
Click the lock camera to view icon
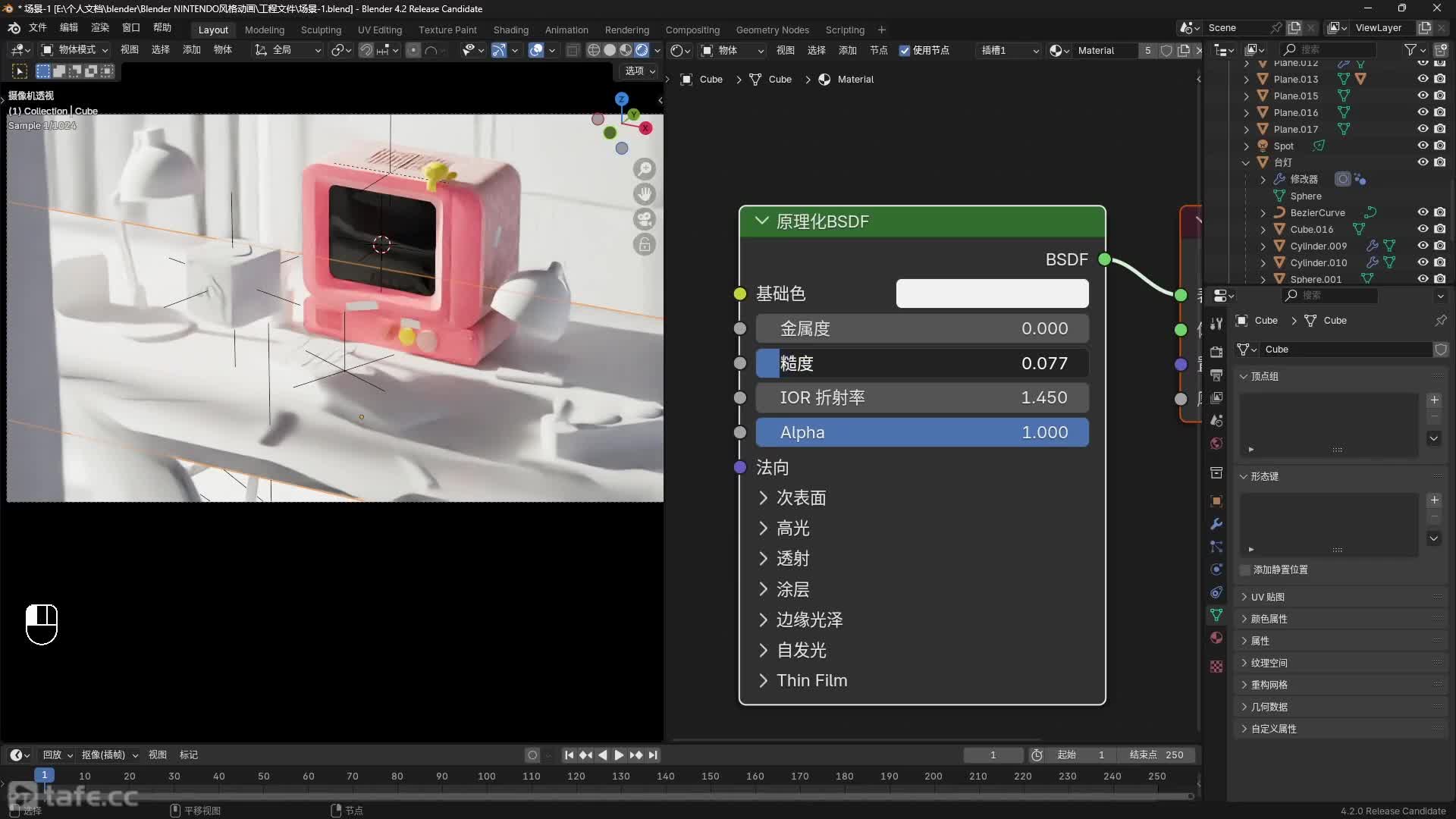(x=645, y=245)
